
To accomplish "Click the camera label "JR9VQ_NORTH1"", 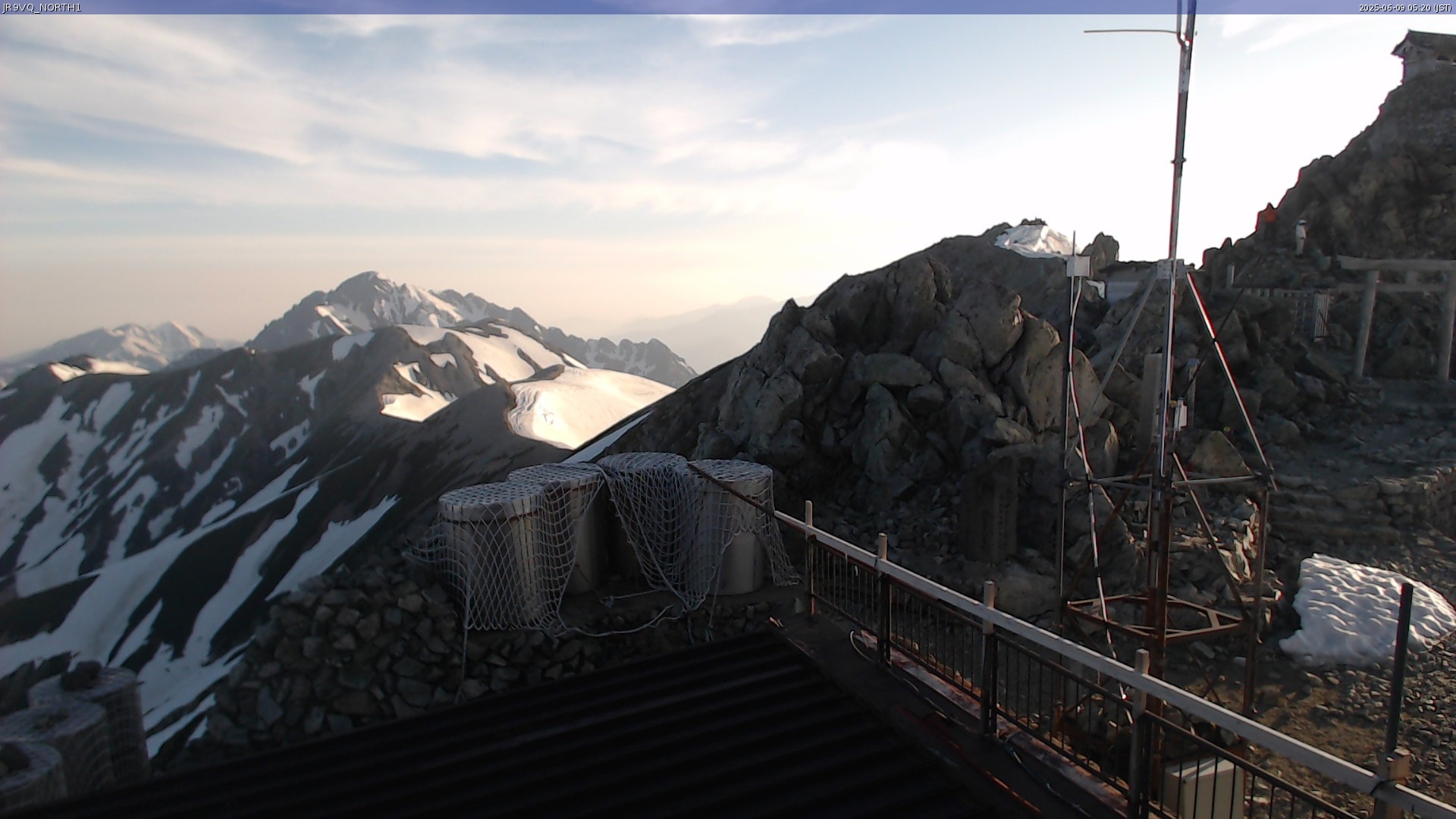I will click(x=42, y=8).
